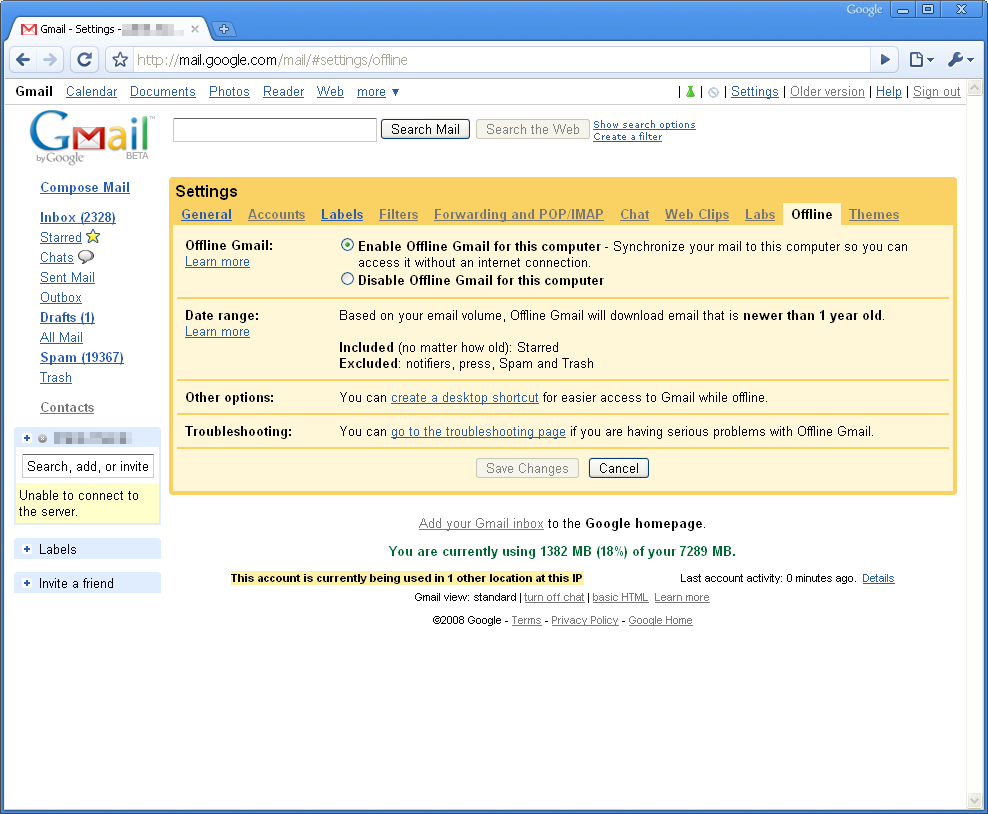Switch to the Chat settings tab
The image size is (988, 814).
(635, 214)
